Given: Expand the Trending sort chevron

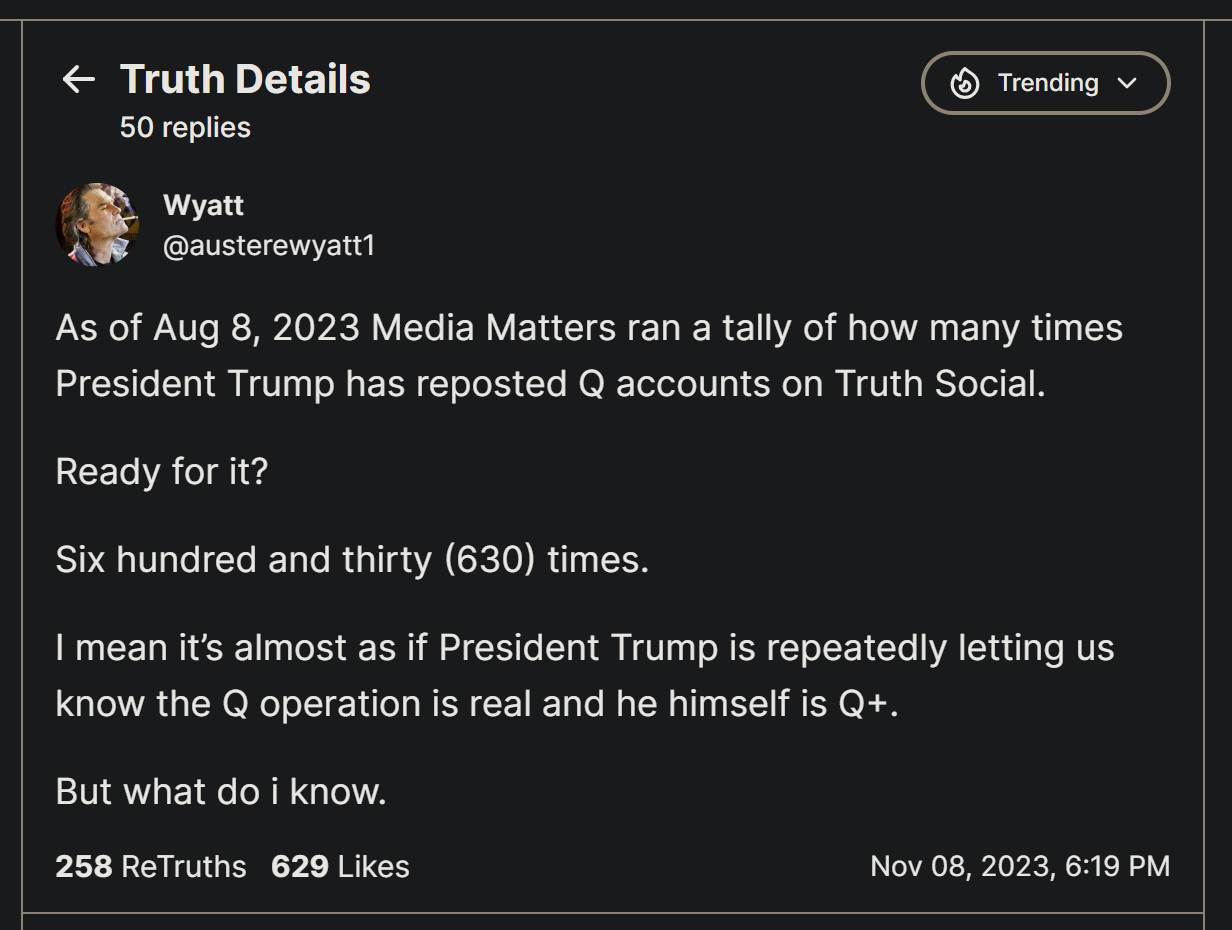Looking at the screenshot, I should click(x=1128, y=83).
